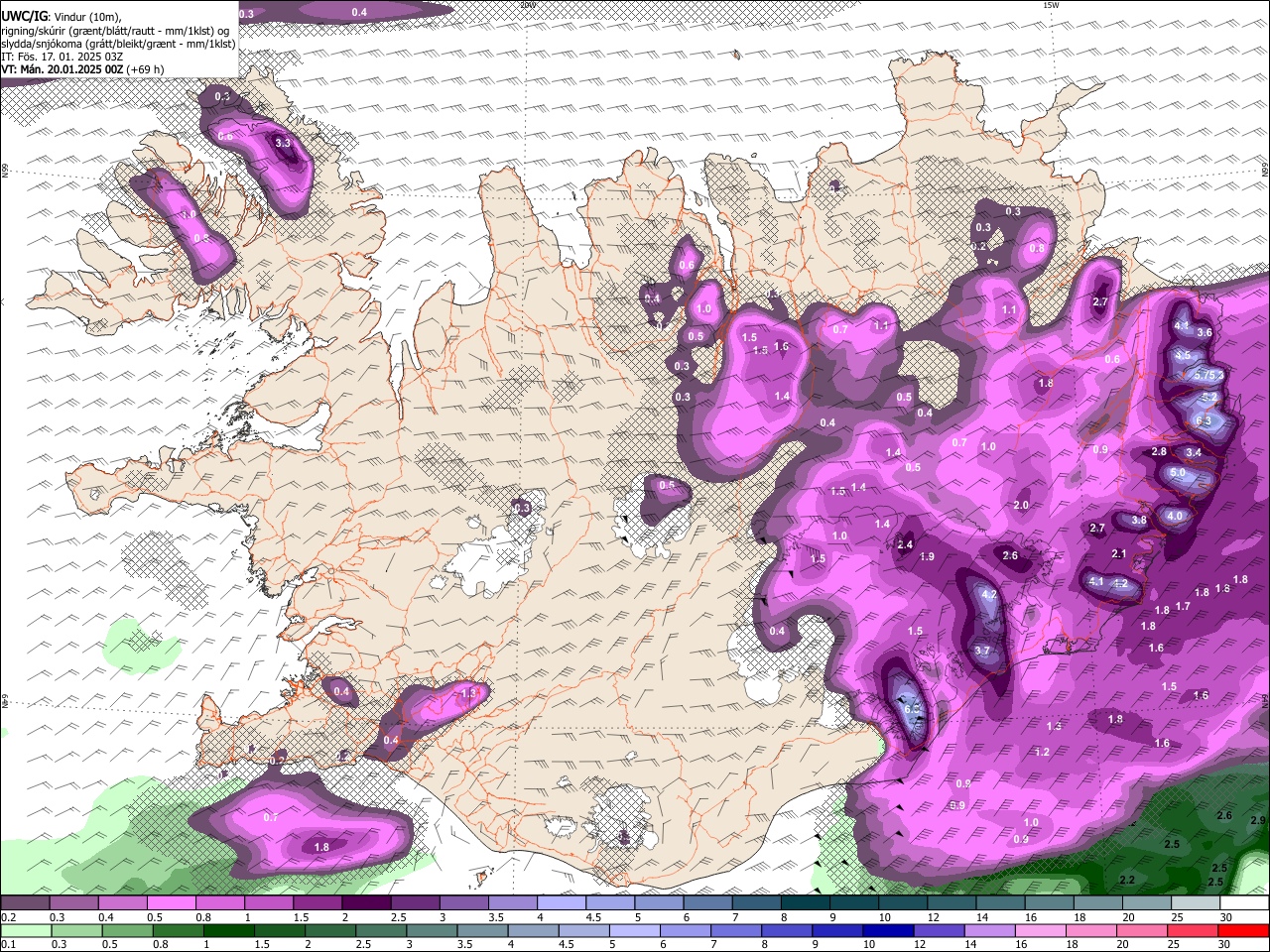Screen dimensions: 1270x952
Task: Select the rain scale swatch between 7 and 8
Action: (736, 931)
